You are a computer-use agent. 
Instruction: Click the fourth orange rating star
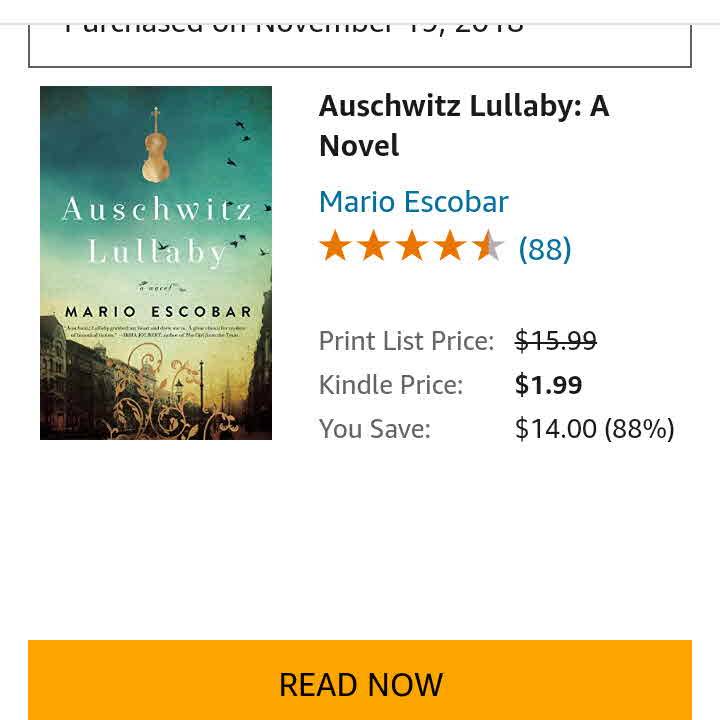pyautogui.click(x=449, y=246)
